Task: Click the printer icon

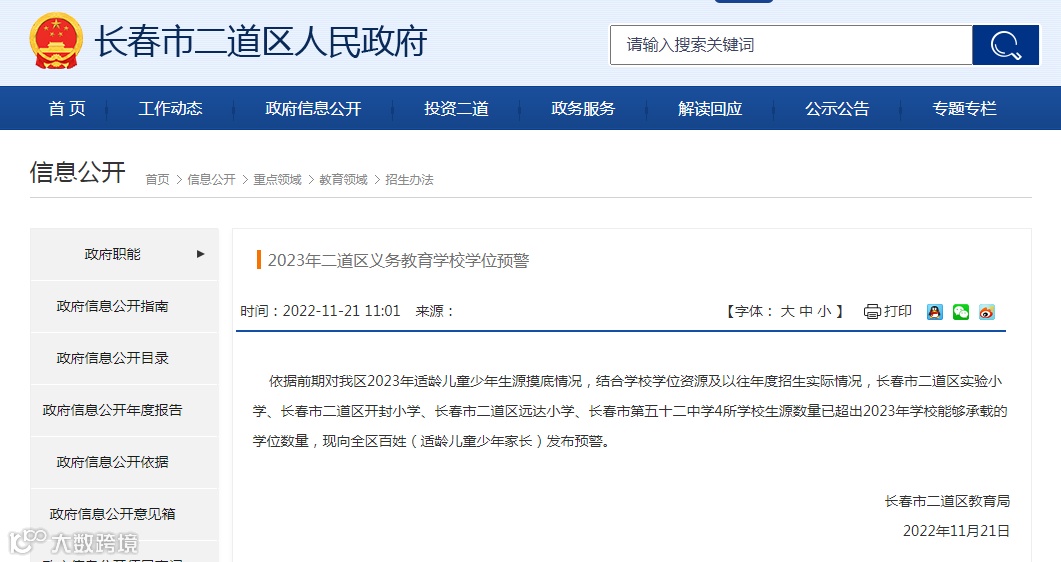Action: tap(872, 311)
